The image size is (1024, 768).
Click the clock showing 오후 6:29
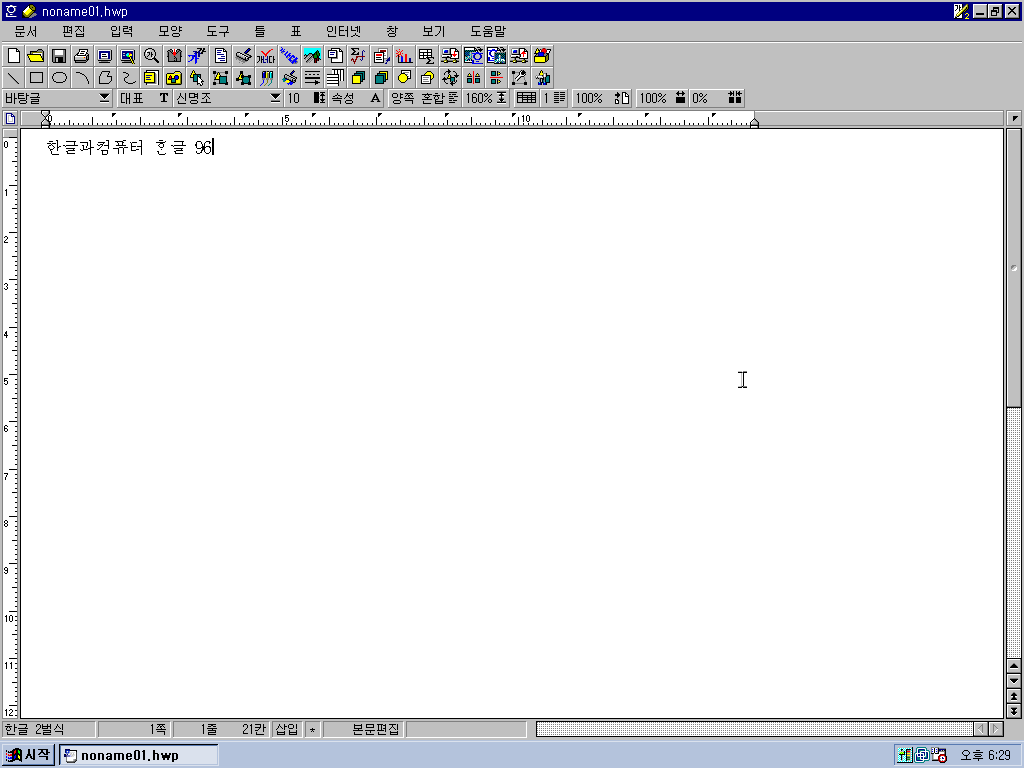click(x=985, y=756)
